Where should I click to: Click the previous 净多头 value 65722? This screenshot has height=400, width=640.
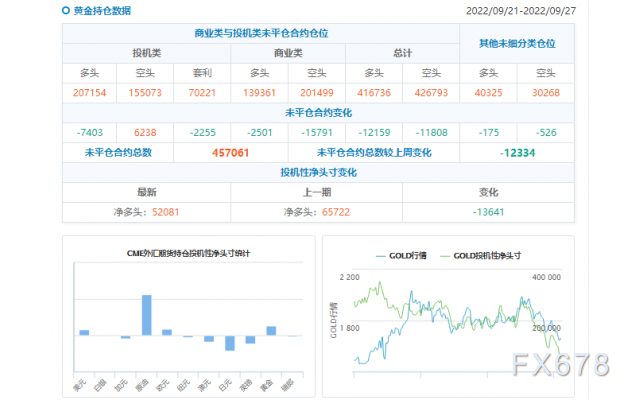coord(336,212)
